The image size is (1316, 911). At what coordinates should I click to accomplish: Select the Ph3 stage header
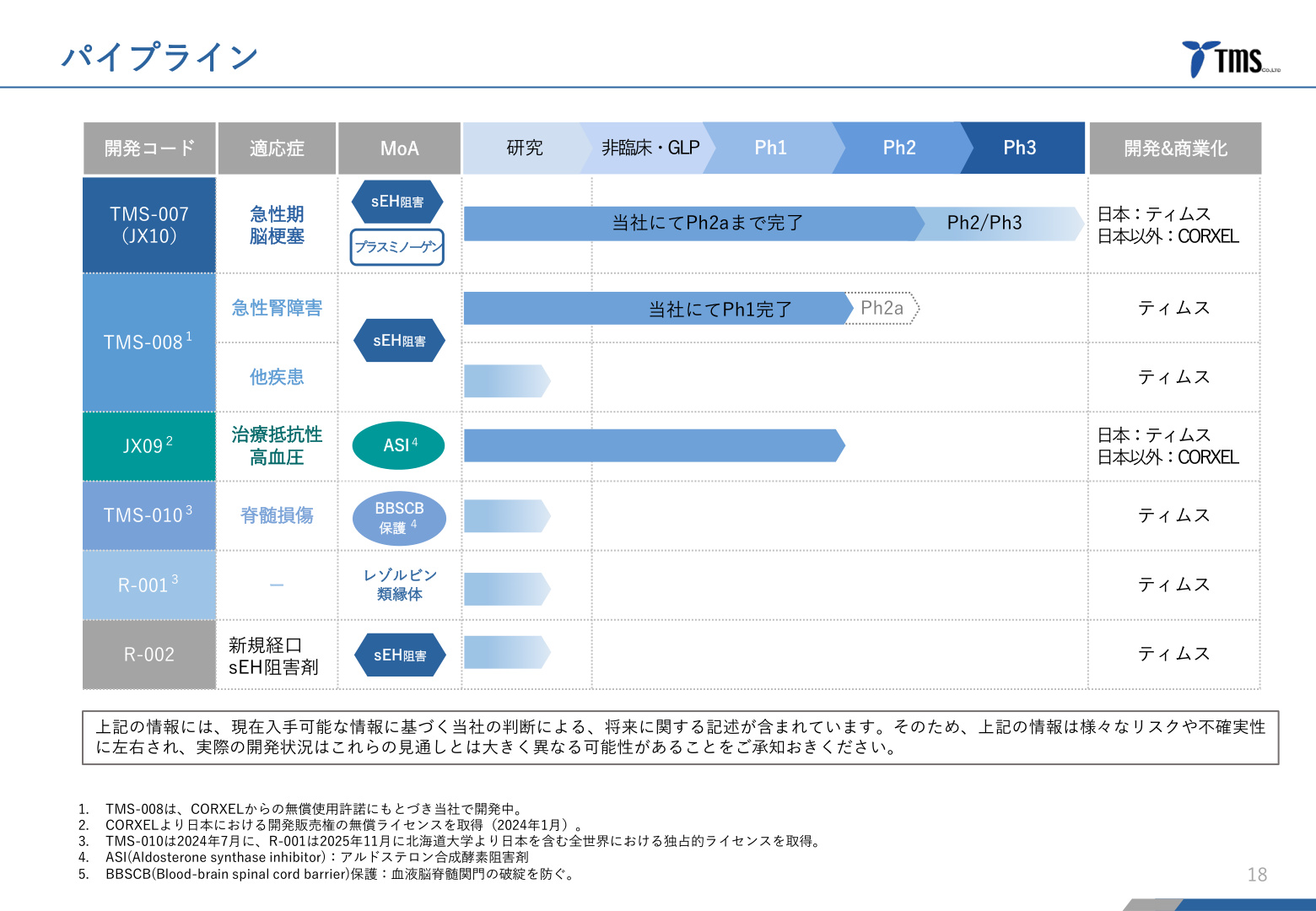coord(1021,148)
